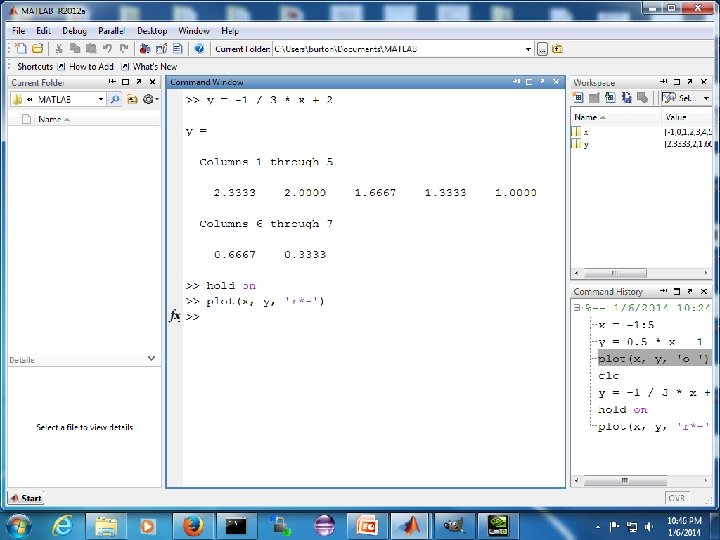Viewport: 720px width, 540px height.
Task: Click the Start button
Action: (26, 498)
